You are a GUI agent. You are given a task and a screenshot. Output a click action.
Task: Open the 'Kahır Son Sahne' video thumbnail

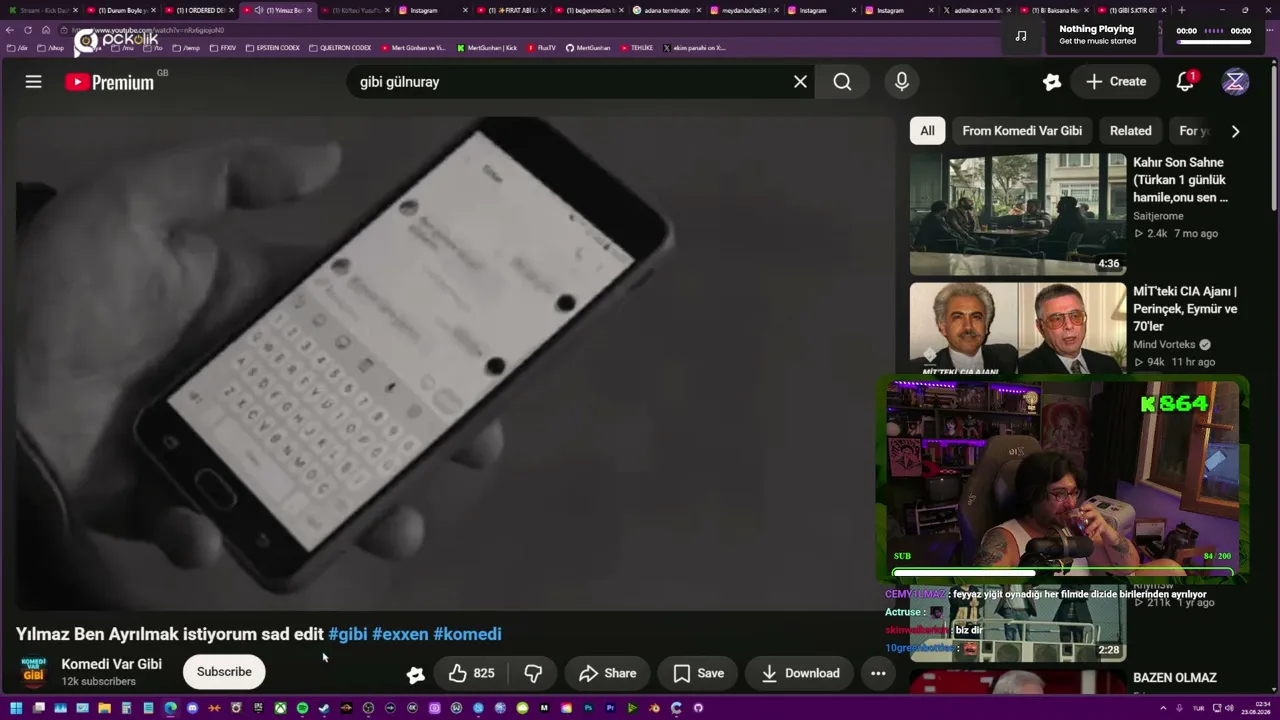click(1018, 214)
